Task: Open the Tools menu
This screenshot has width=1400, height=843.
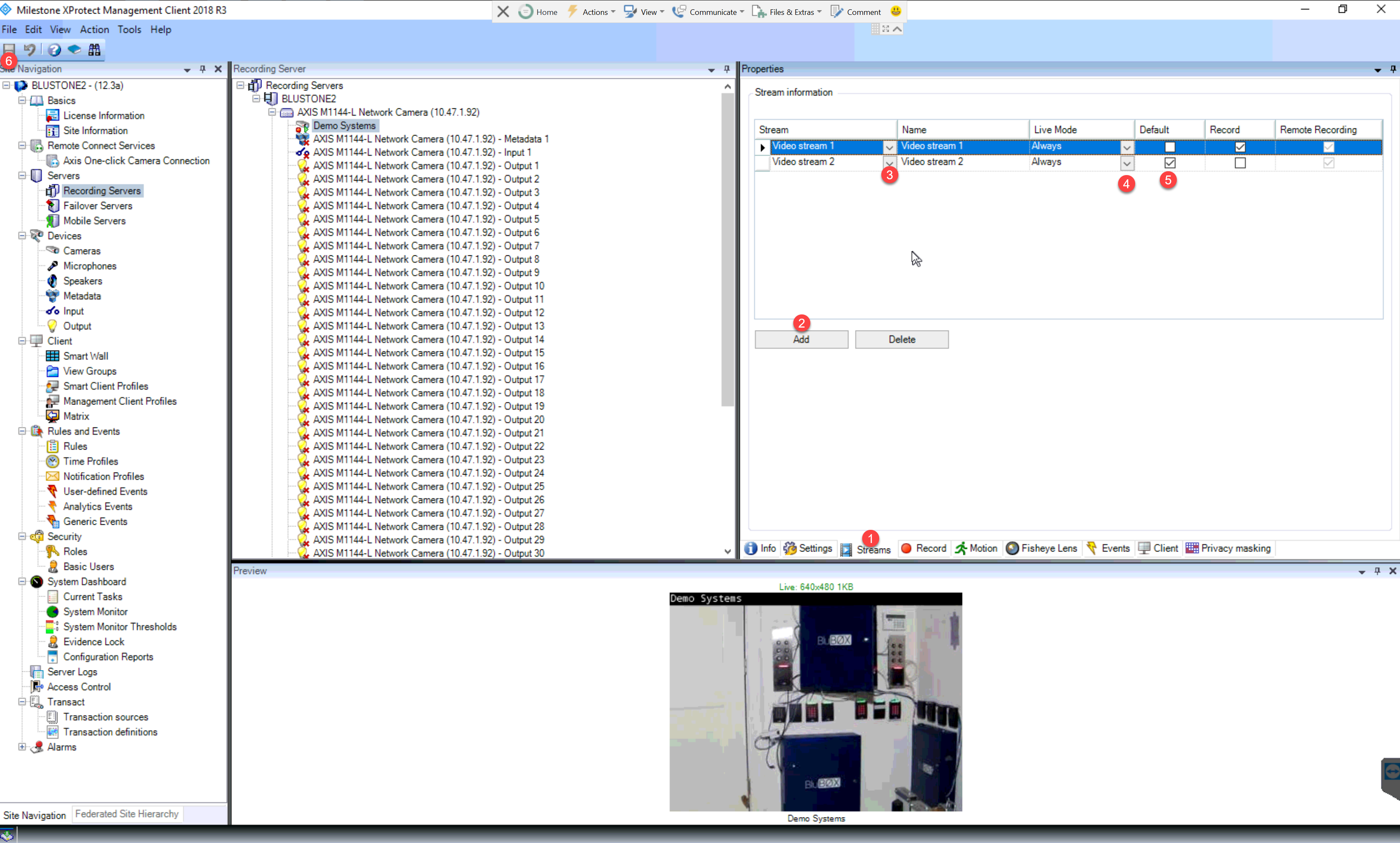Action: coord(130,29)
